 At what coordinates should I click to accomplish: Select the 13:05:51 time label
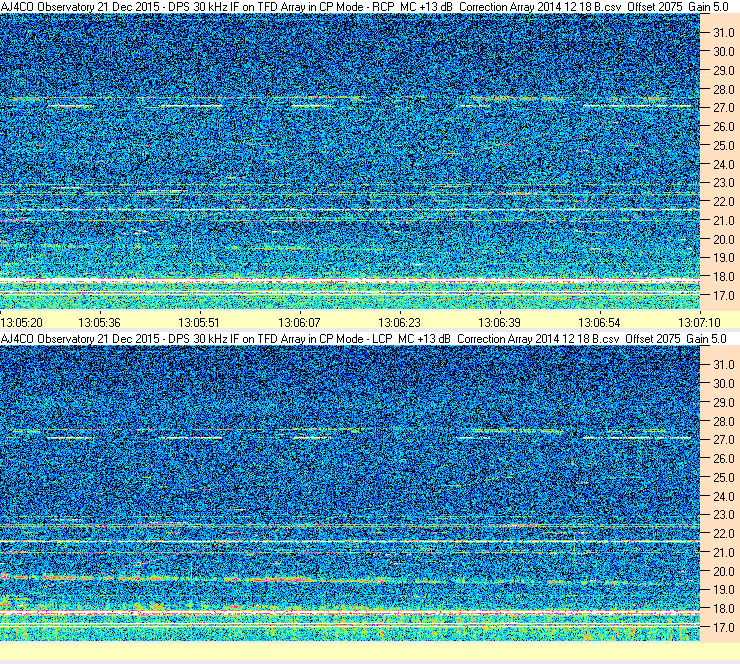point(199,323)
